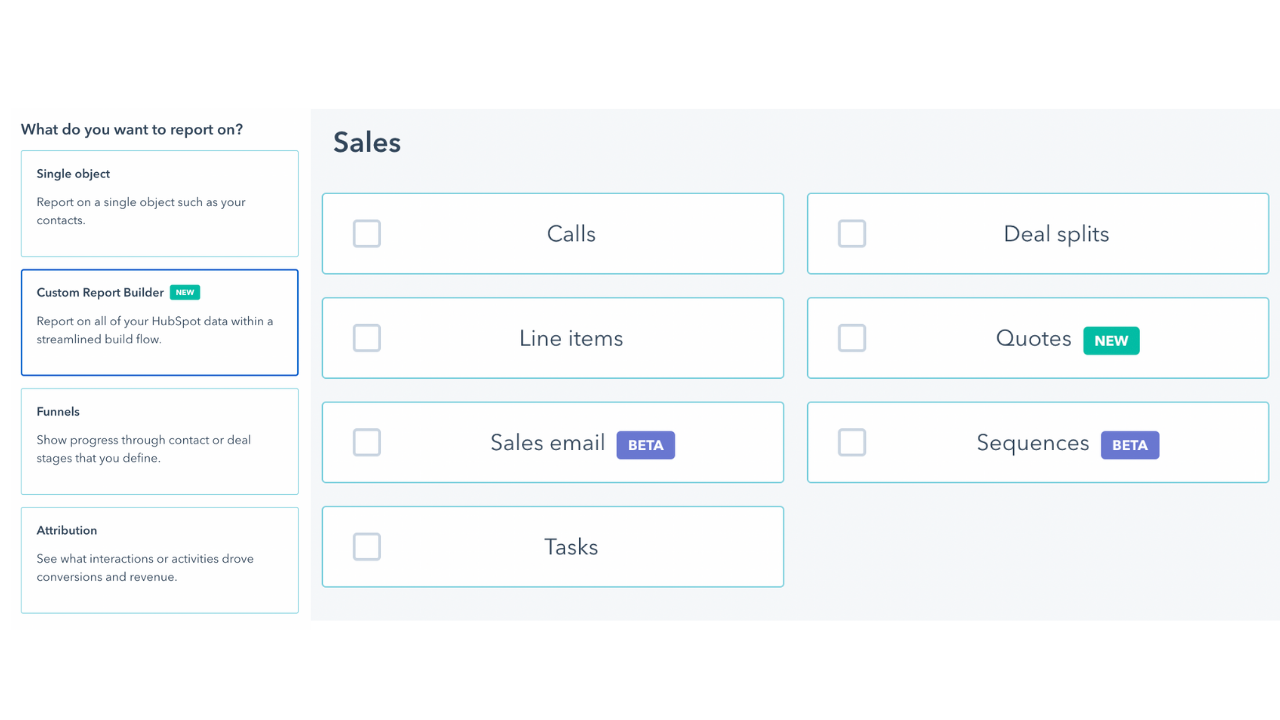Screen dimensions: 1280x720
Task: Click the BETA badge beside Sequences
Action: point(1130,445)
